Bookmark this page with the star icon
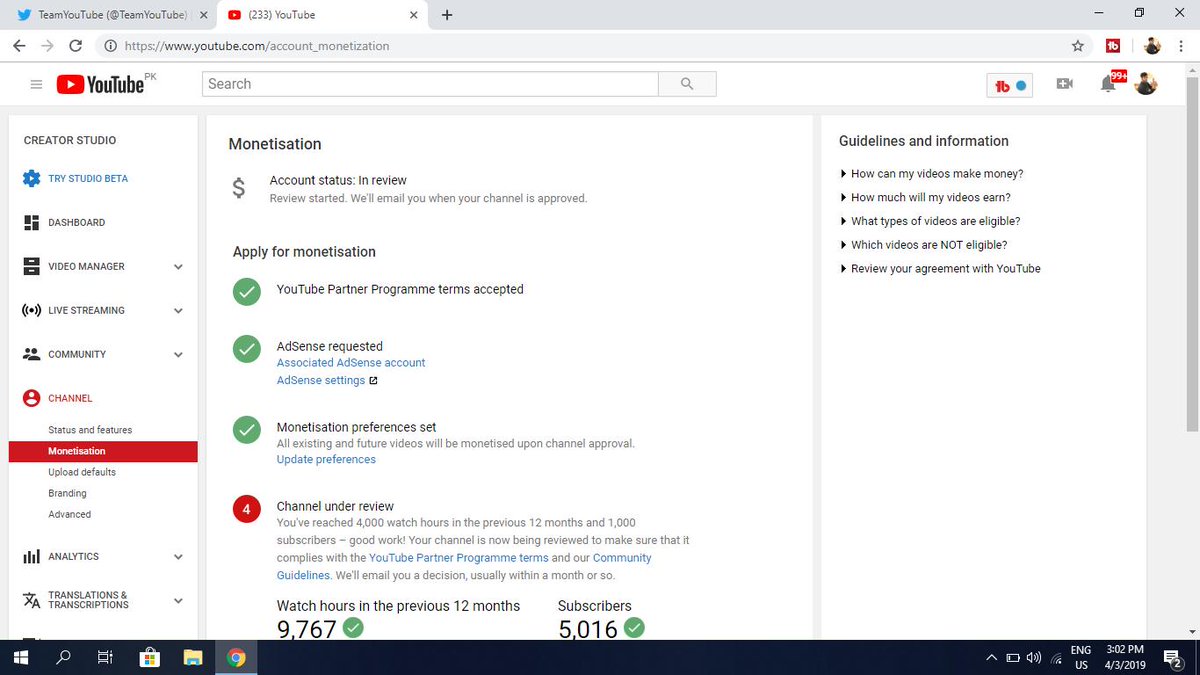Viewport: 1200px width, 675px height. pos(1077,46)
